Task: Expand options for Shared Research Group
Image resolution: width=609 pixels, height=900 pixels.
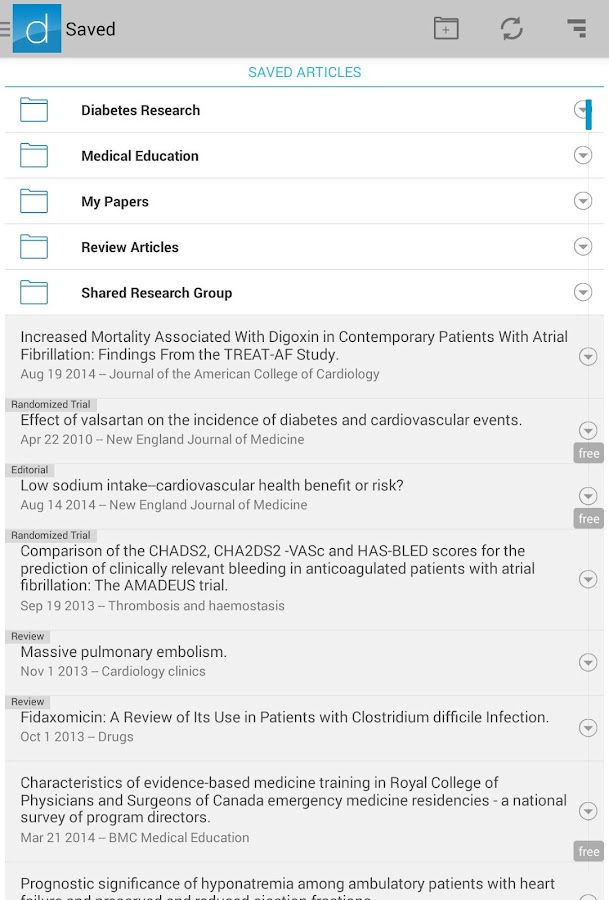Action: [x=583, y=292]
